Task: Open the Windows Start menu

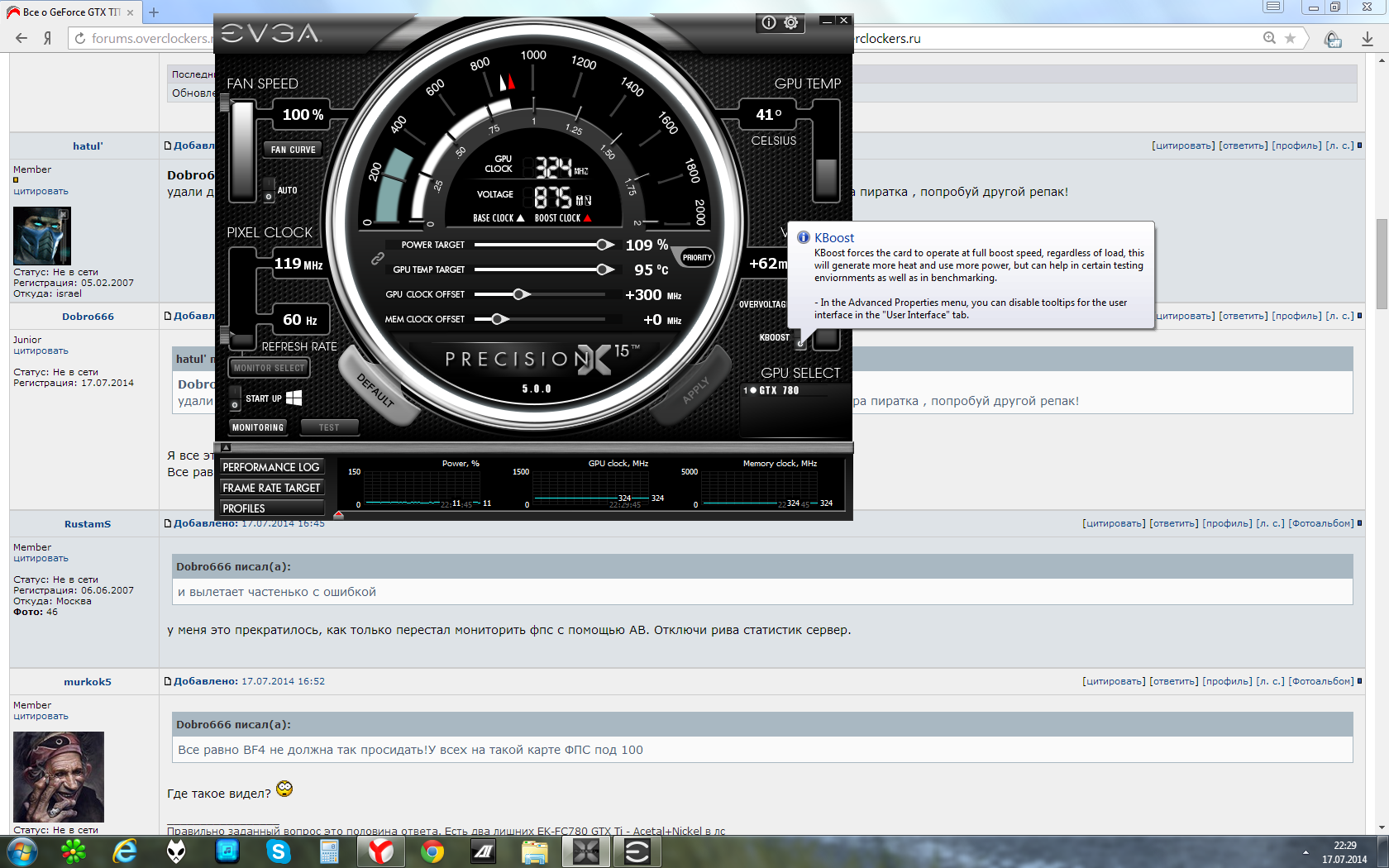Action: click(x=21, y=851)
